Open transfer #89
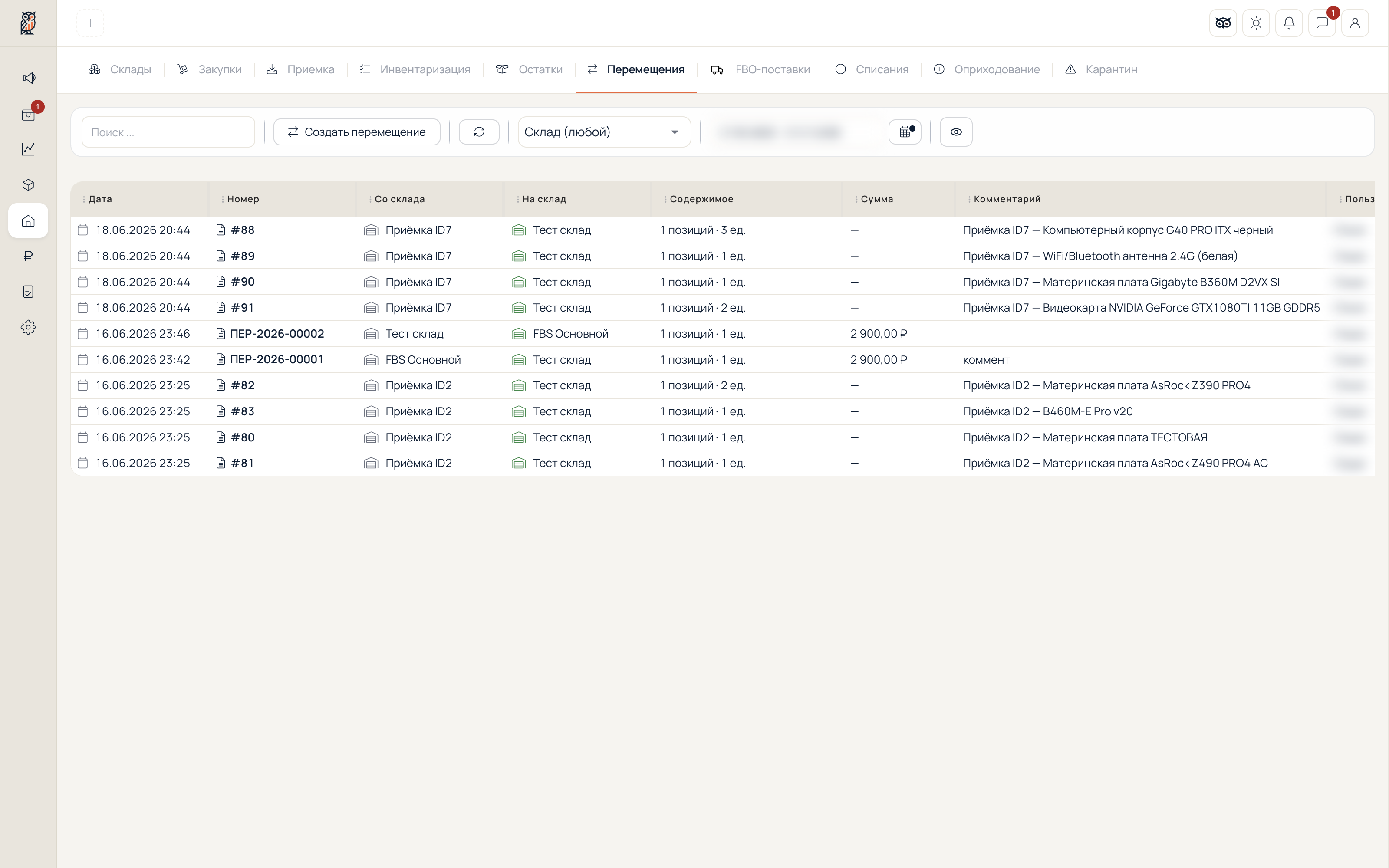 tap(243, 256)
